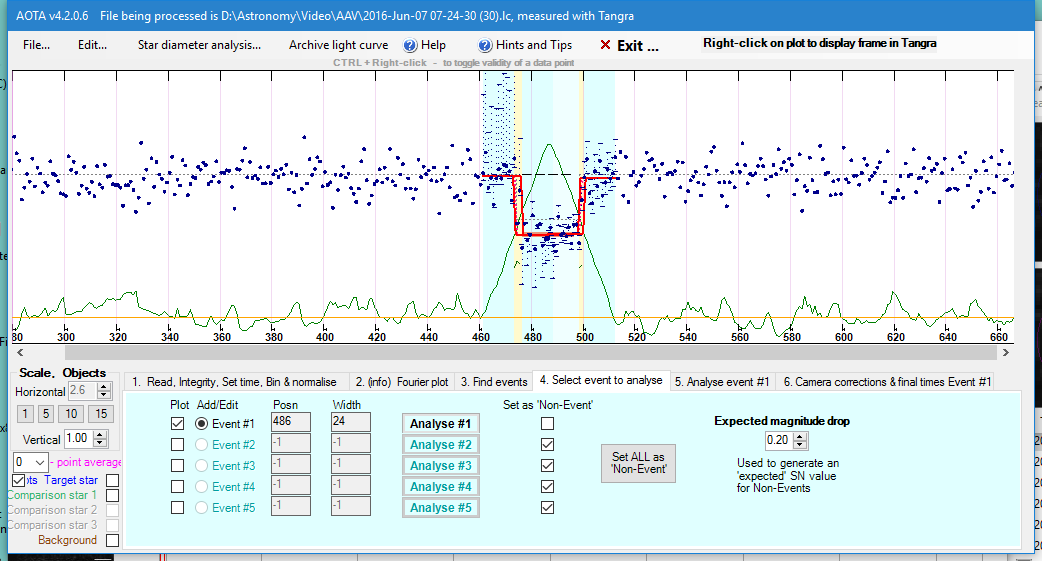Click the Analyse #3 button
The width and height of the screenshot is (1042, 561).
point(441,465)
